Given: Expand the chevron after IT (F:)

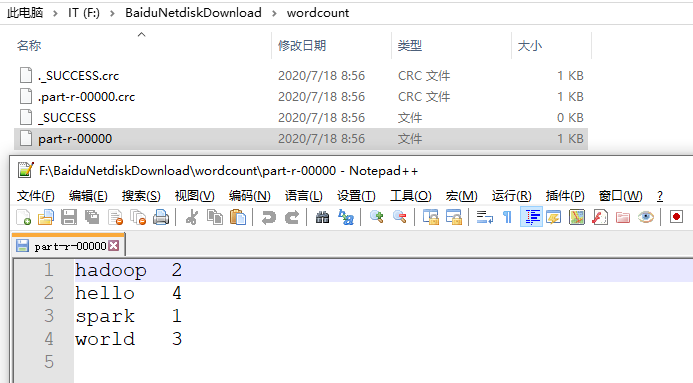Looking at the screenshot, I should (112, 13).
